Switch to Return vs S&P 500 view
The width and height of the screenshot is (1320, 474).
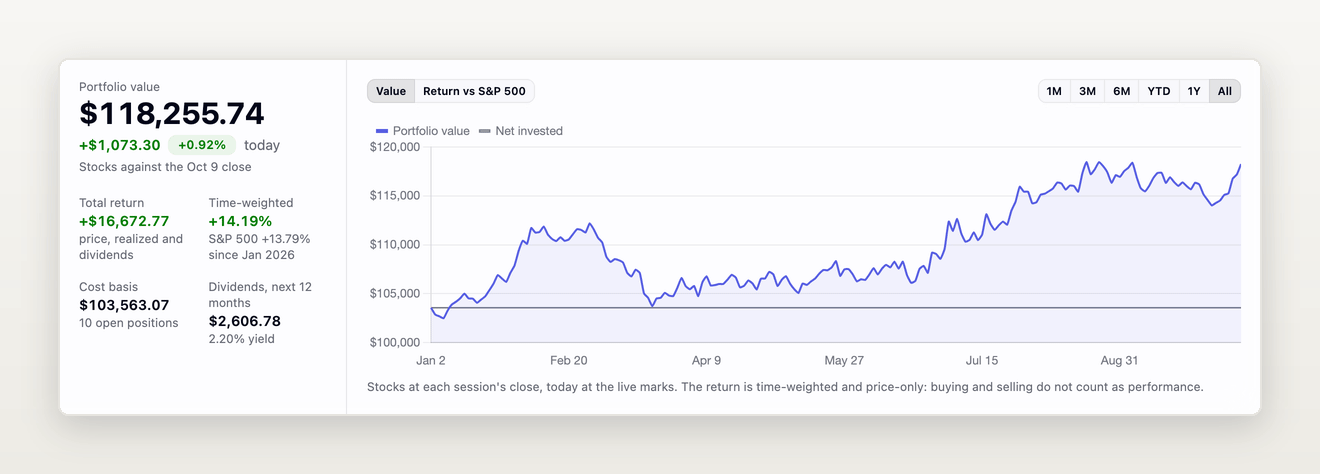click(474, 91)
